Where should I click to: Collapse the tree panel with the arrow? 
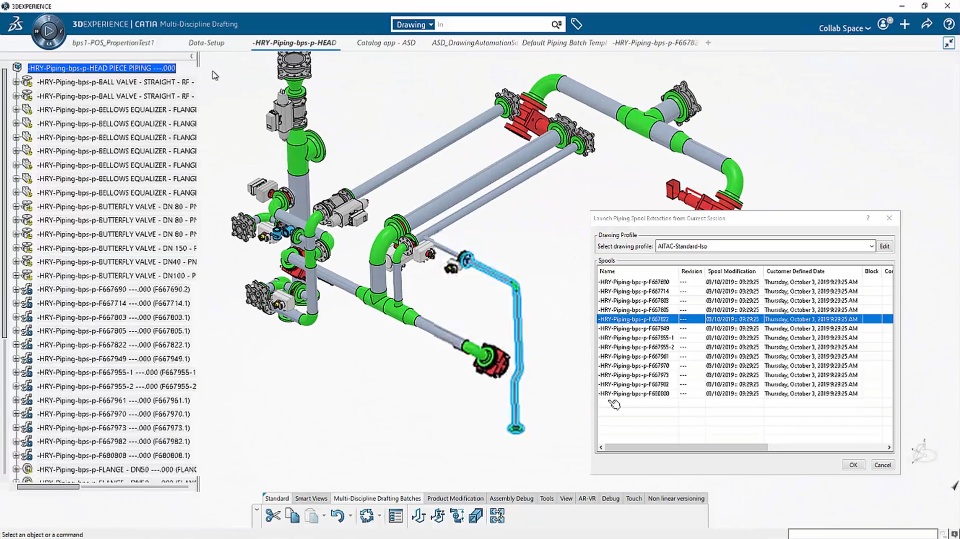pyautogui.click(x=191, y=56)
